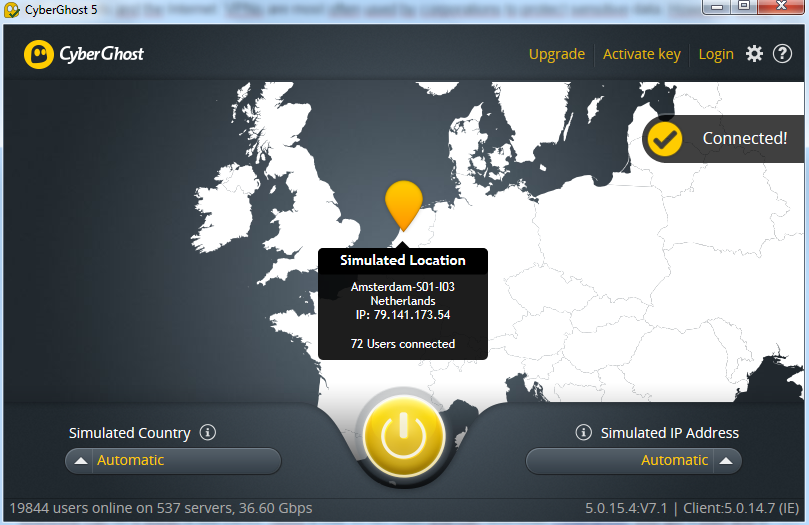Click the CyberGhost 5 title bar icon
Viewport: 809px width, 525px height.
(11, 10)
